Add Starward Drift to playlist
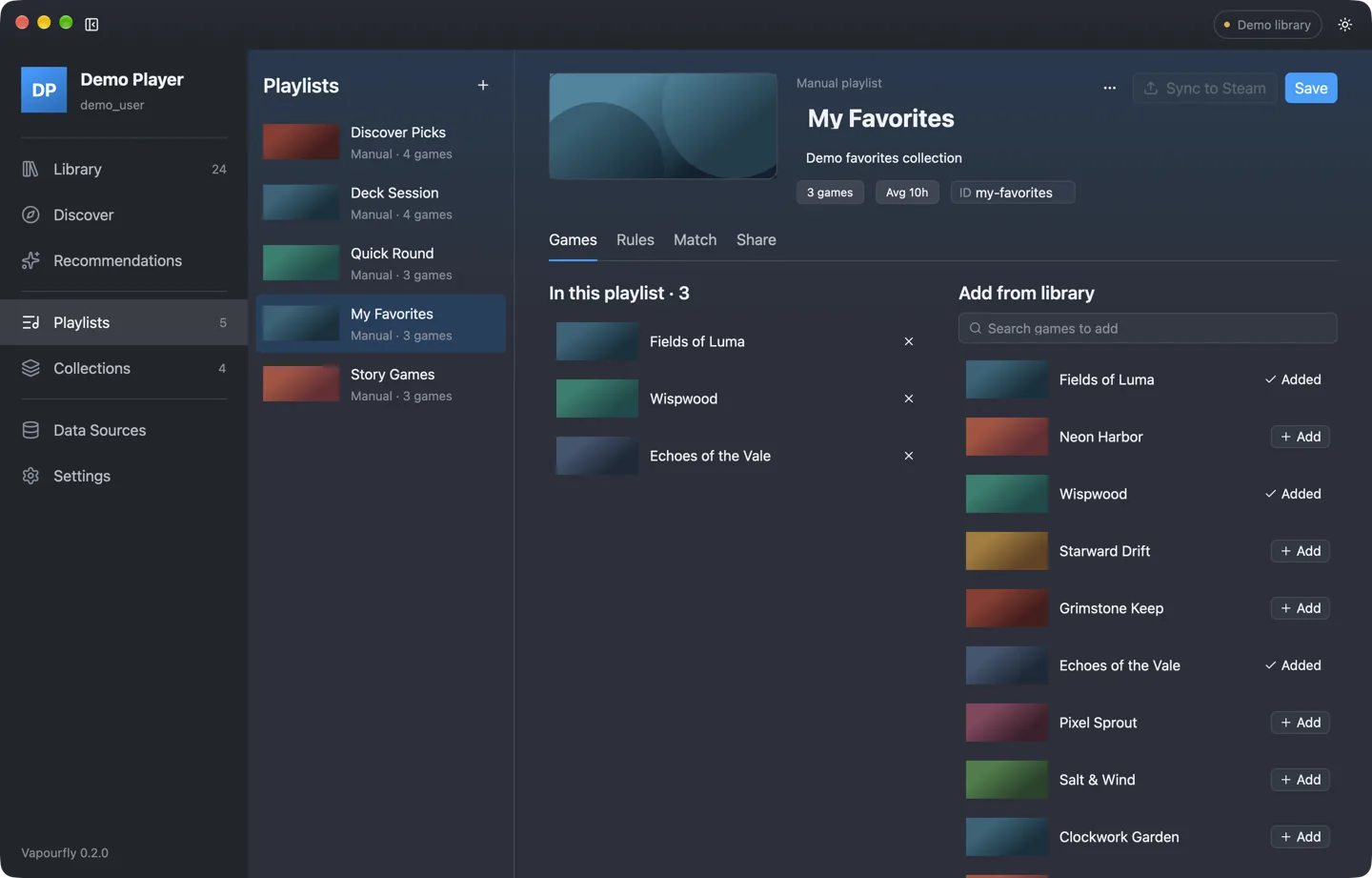The image size is (1372, 878). pos(1301,551)
